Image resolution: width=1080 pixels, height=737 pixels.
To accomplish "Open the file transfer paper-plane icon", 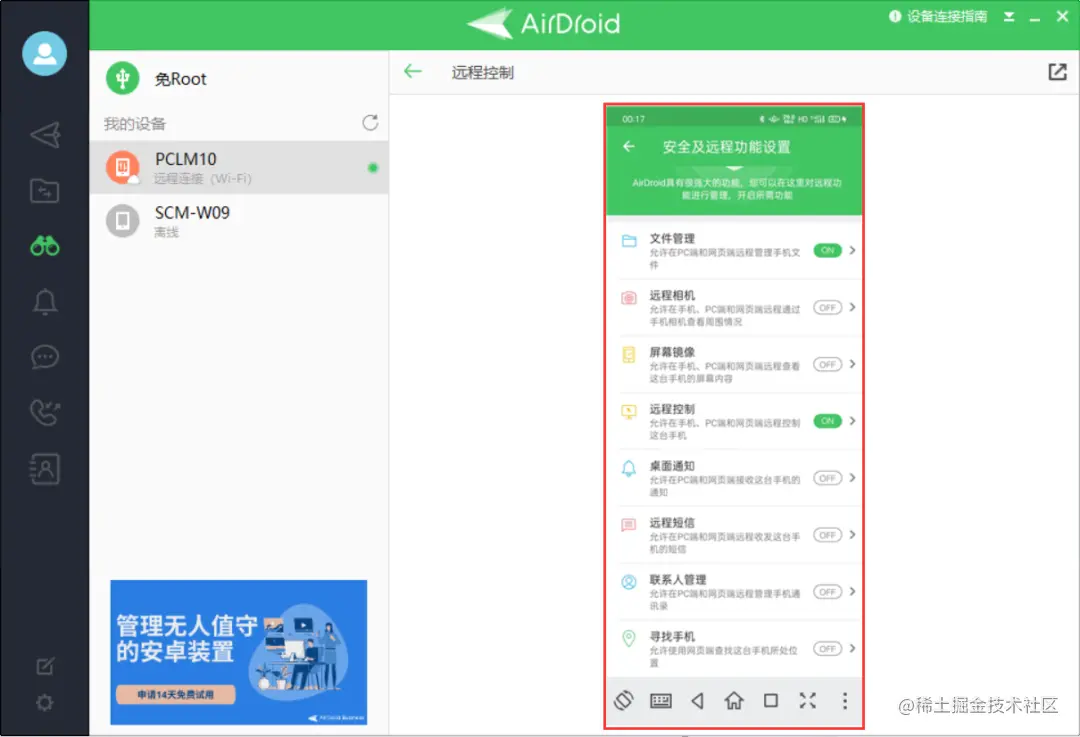I will (x=45, y=135).
